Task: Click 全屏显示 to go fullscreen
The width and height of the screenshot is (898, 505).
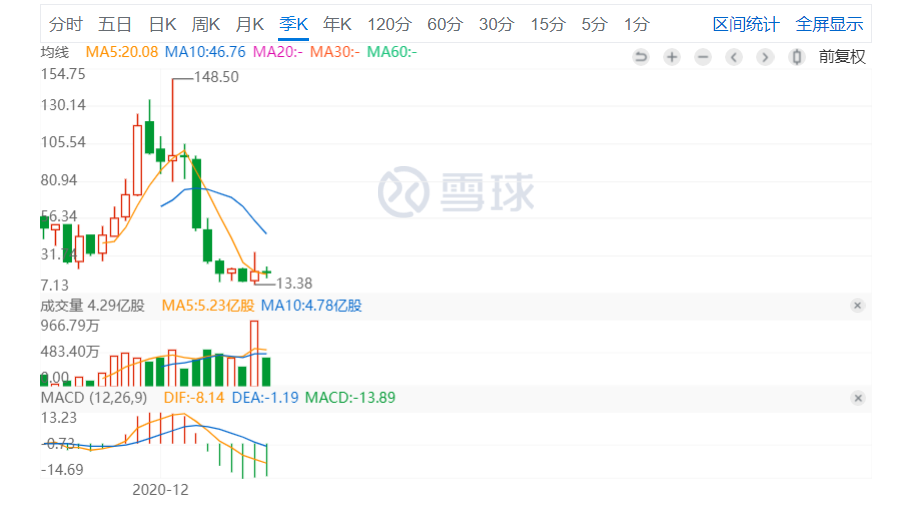Action: [829, 24]
